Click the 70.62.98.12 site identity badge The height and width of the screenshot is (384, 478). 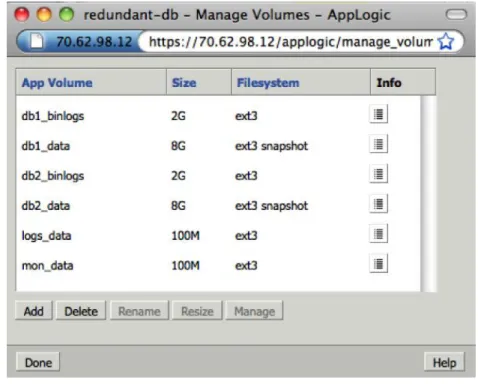point(80,42)
